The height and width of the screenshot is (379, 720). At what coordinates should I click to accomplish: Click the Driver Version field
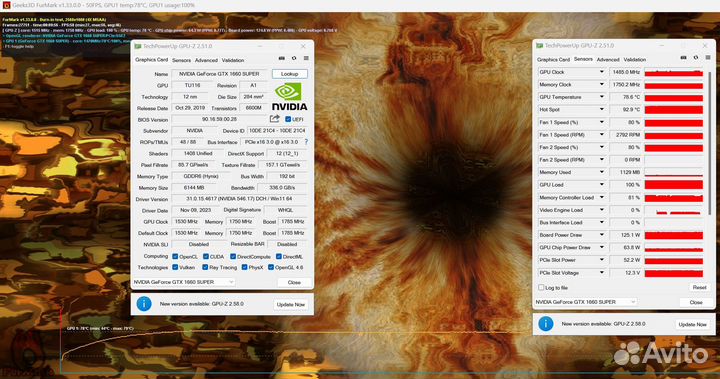[239, 199]
